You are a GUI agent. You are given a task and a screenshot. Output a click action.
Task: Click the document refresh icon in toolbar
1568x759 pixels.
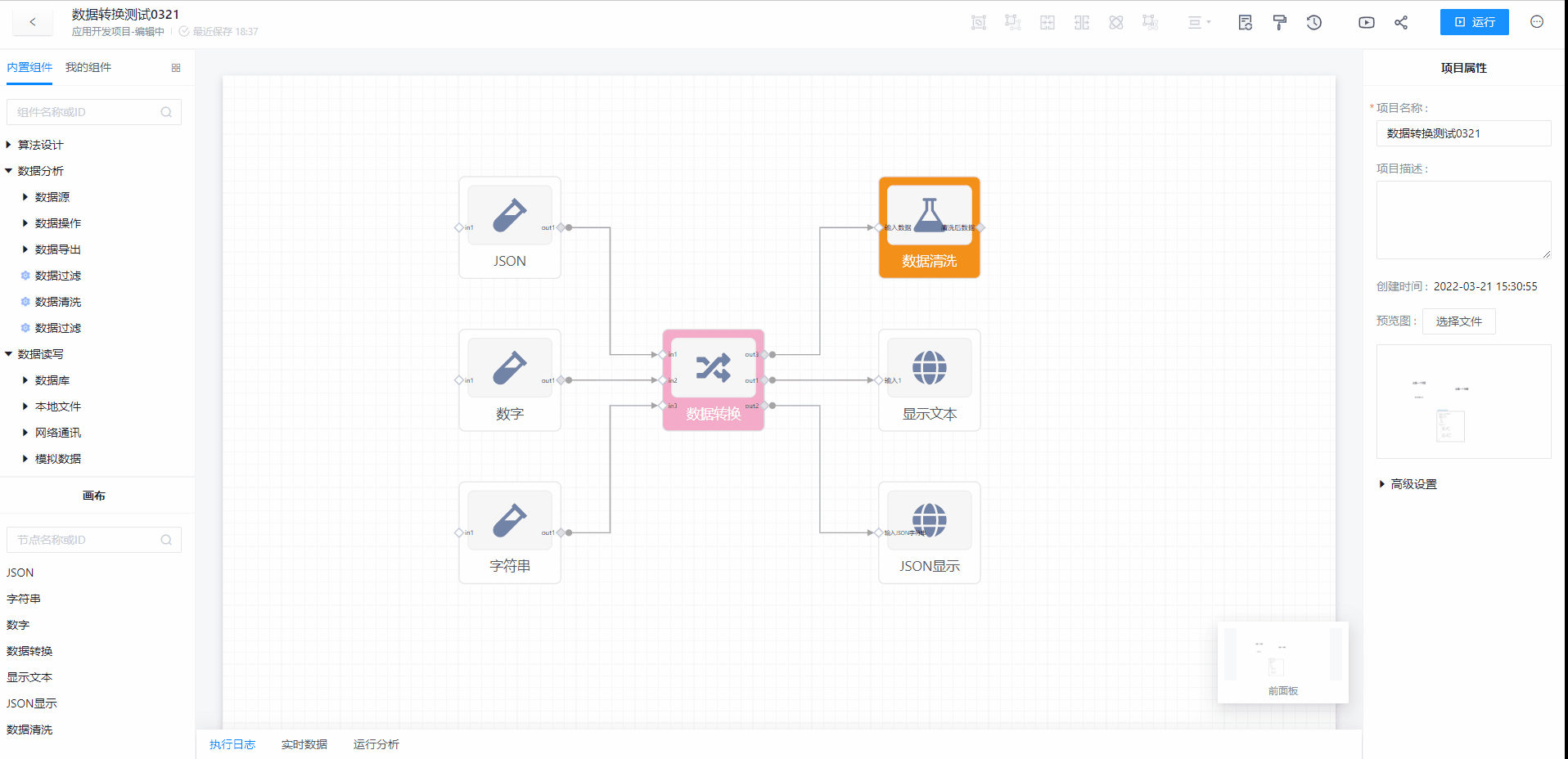pos(1245,23)
